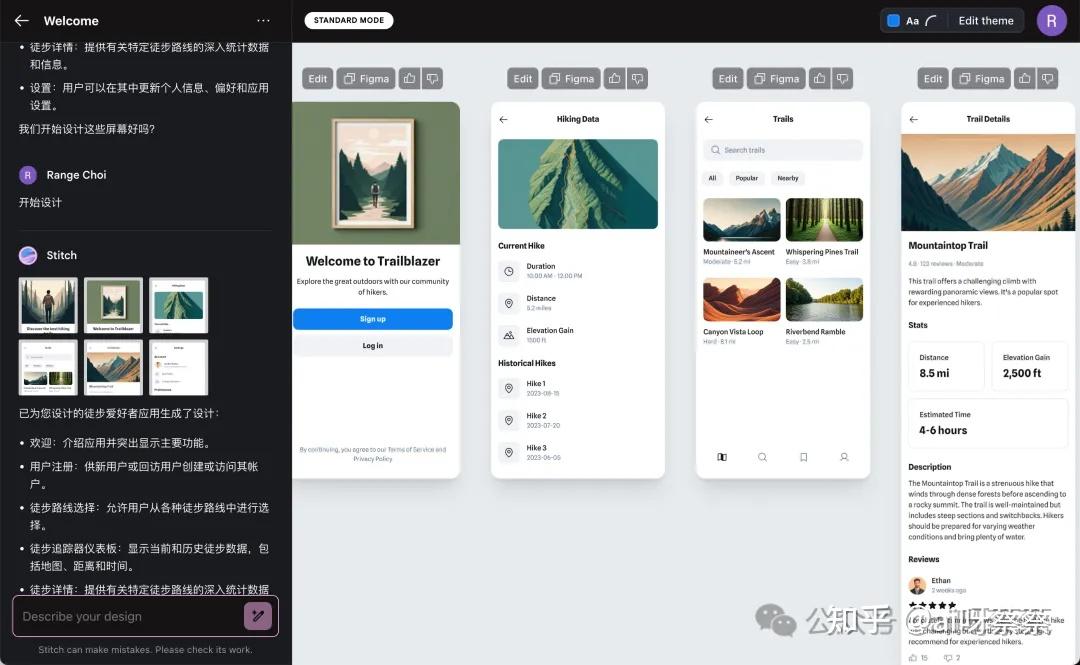The width and height of the screenshot is (1080, 665).
Task: Open the Standard Mode selector
Action: click(x=348, y=19)
